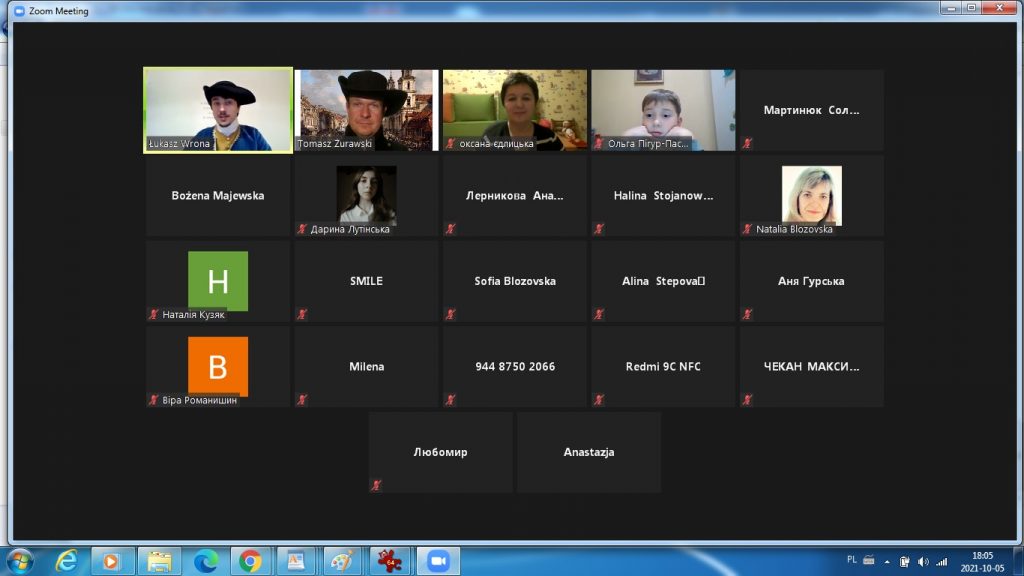Open Microsoft Edge in the taskbar
1024x576 pixels.
click(x=206, y=561)
